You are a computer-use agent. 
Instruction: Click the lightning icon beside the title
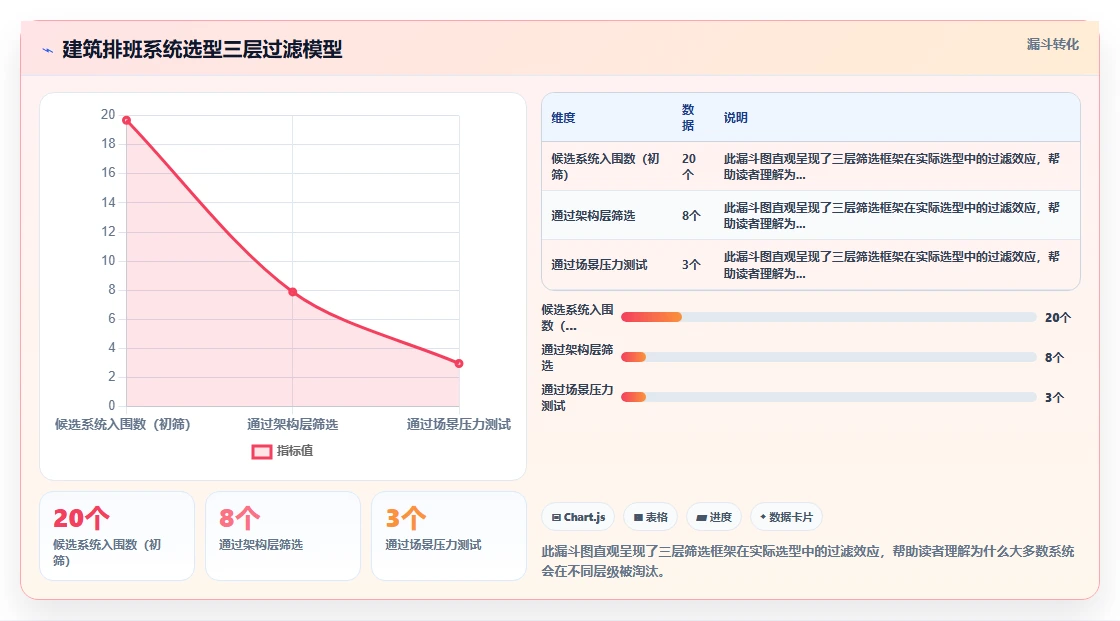pyautogui.click(x=48, y=50)
